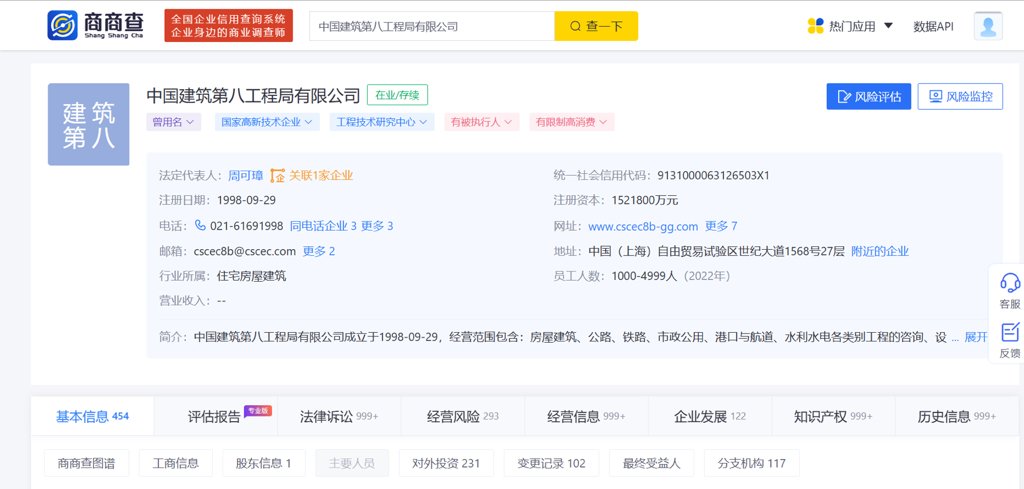Select 对外投资 231 sub-tab

click(446, 463)
